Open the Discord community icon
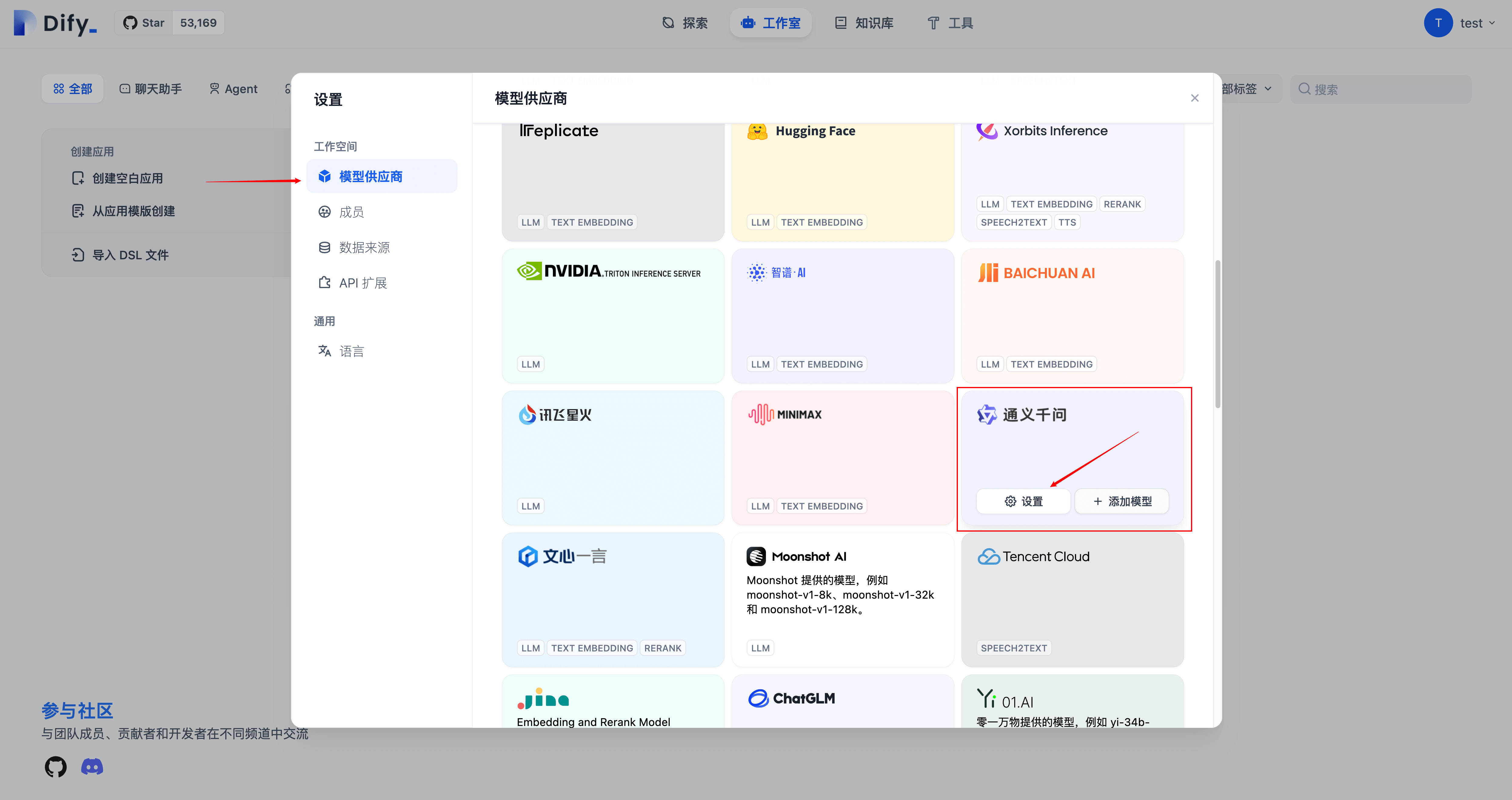The height and width of the screenshot is (800, 1512). tap(92, 767)
